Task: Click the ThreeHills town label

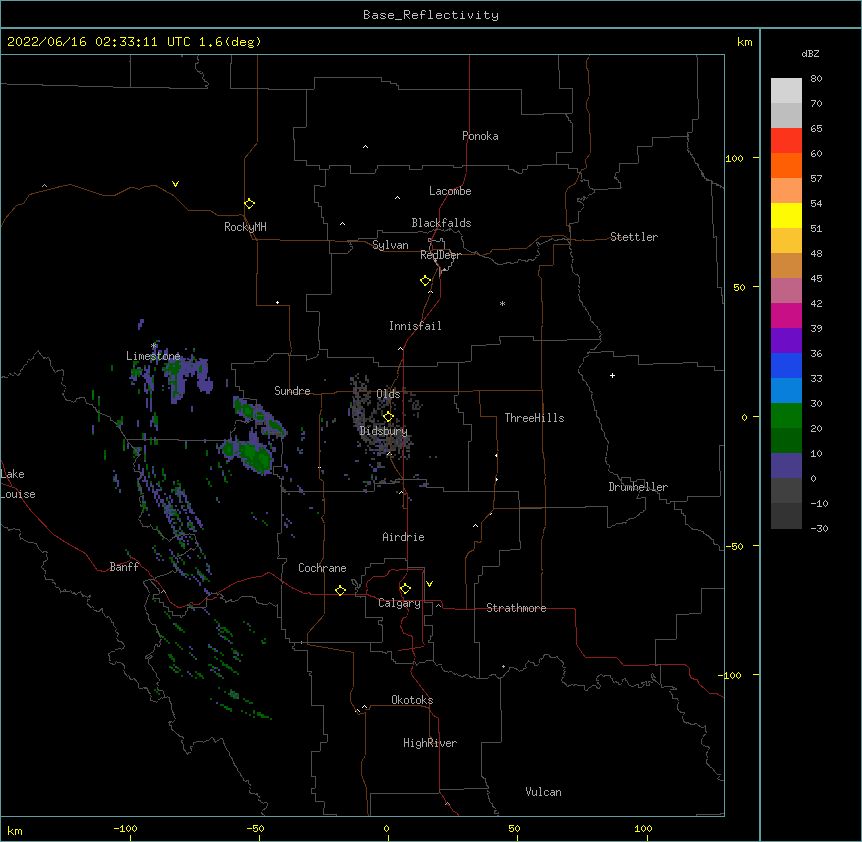Action: click(534, 418)
